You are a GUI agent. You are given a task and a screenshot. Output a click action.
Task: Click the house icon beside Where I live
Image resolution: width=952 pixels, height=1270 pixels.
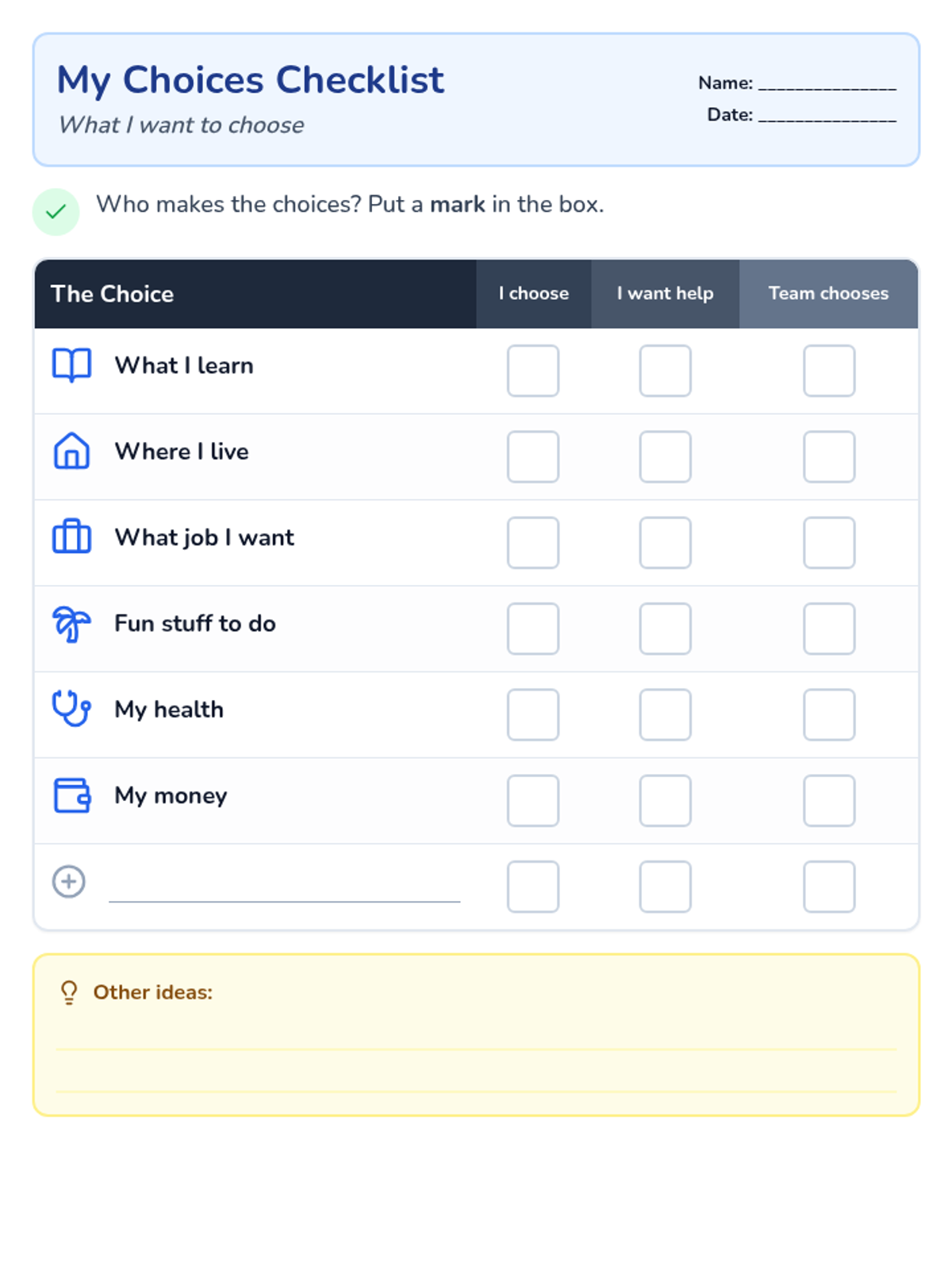[71, 451]
